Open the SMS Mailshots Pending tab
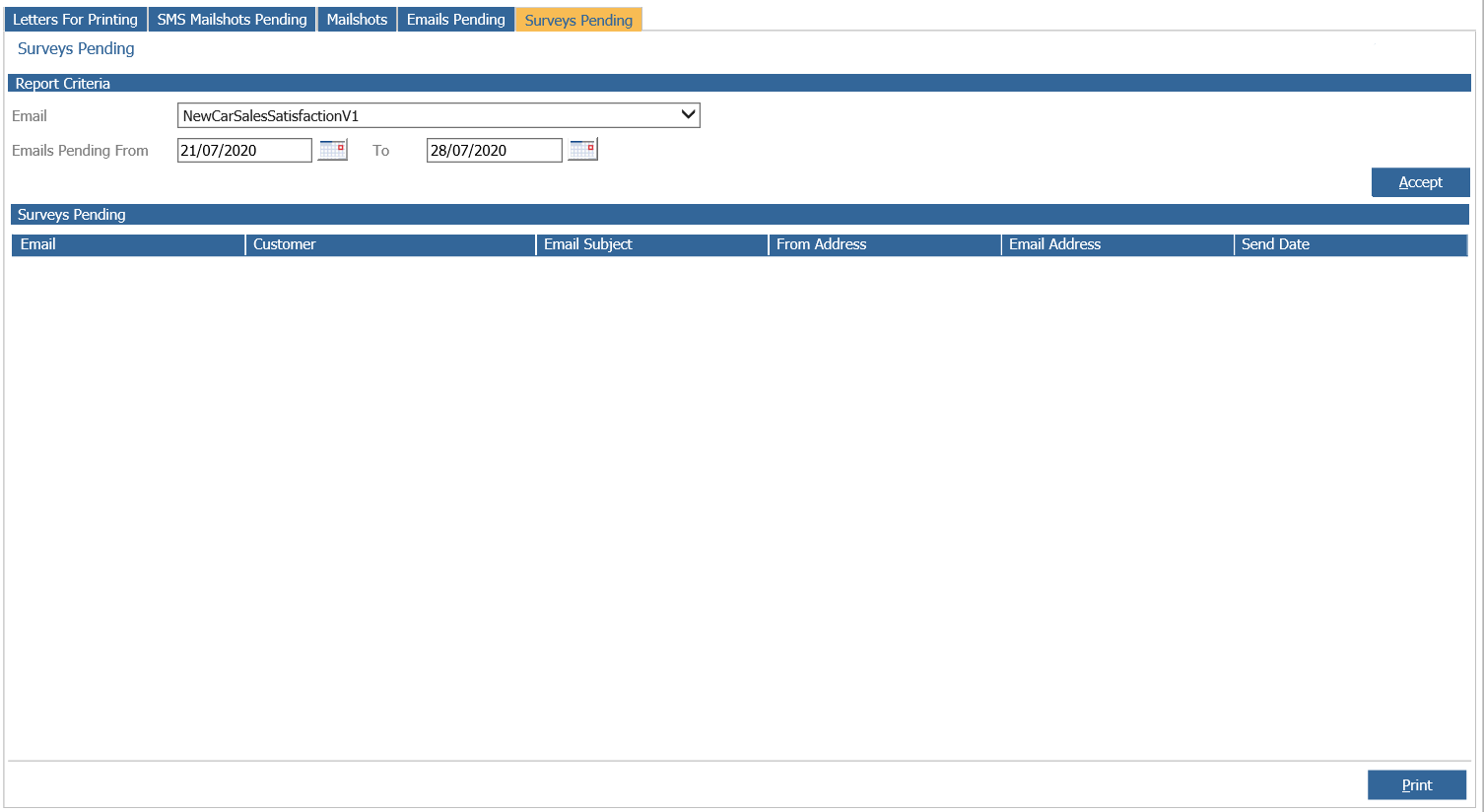1484x812 pixels. 233,20
